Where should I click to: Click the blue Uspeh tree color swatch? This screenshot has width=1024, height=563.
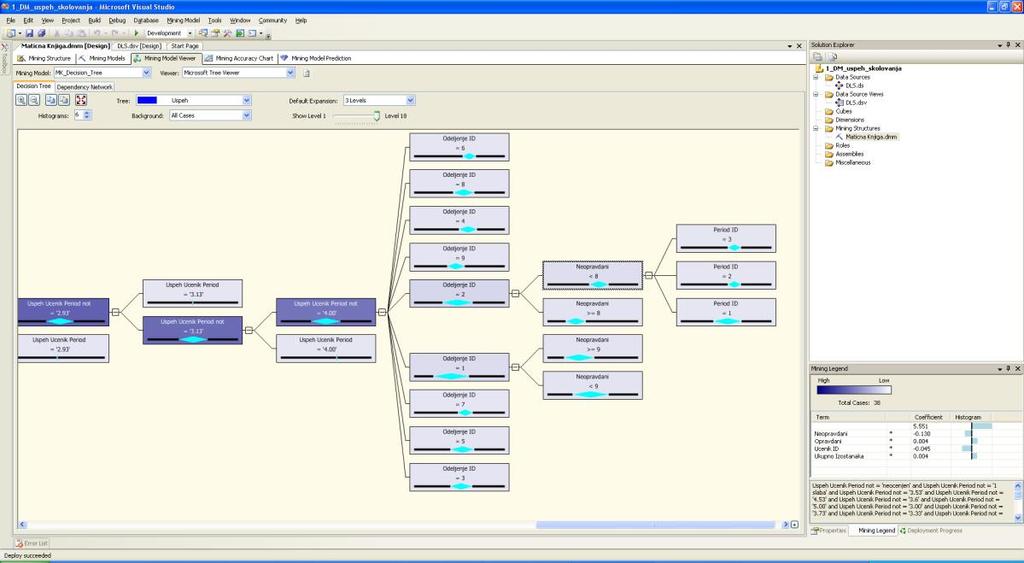[147, 101]
